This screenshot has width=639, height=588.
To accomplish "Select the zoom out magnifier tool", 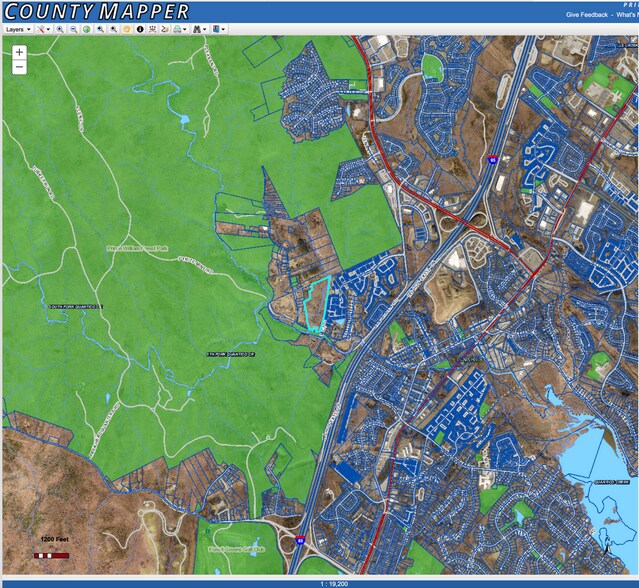I will [x=73, y=29].
